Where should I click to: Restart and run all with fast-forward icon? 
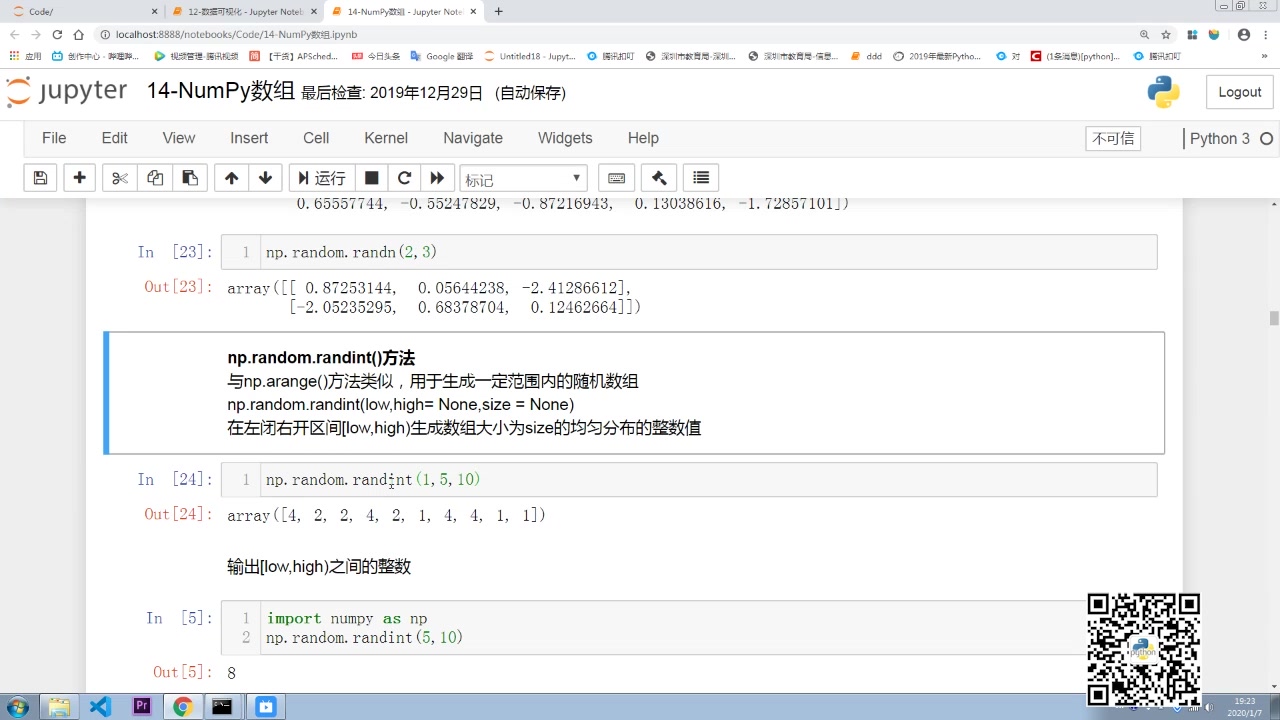point(437,178)
